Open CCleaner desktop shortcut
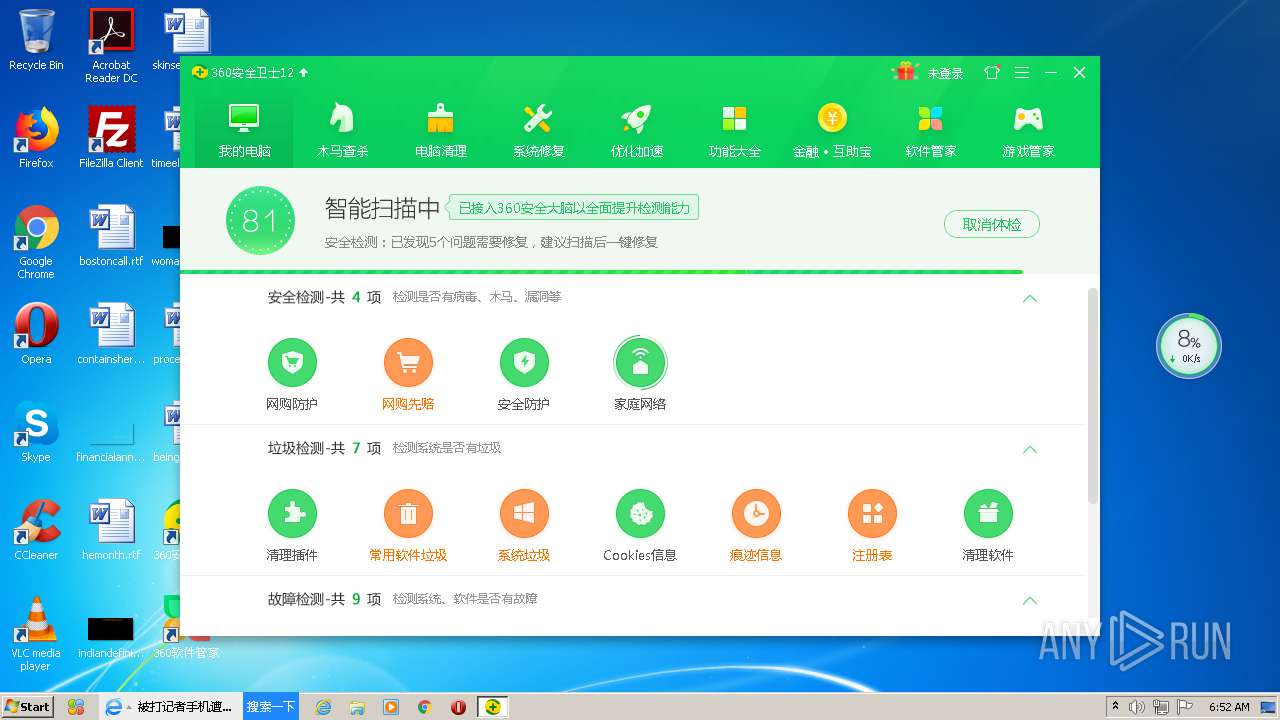This screenshot has width=1280, height=720. [x=36, y=529]
